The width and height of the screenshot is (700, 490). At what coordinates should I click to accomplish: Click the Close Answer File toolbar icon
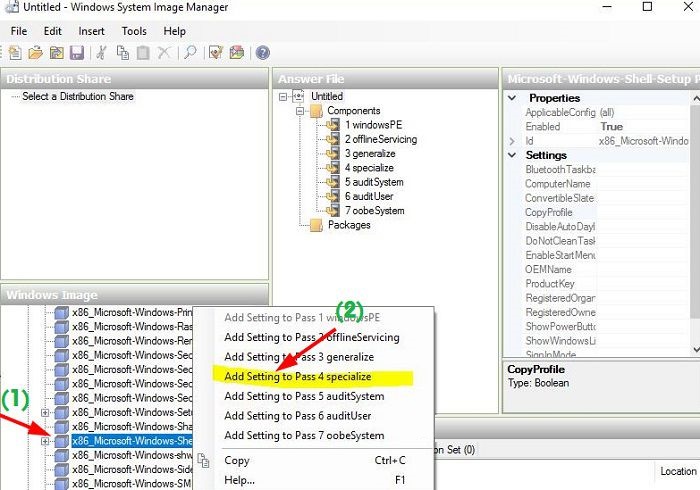[x=56, y=53]
